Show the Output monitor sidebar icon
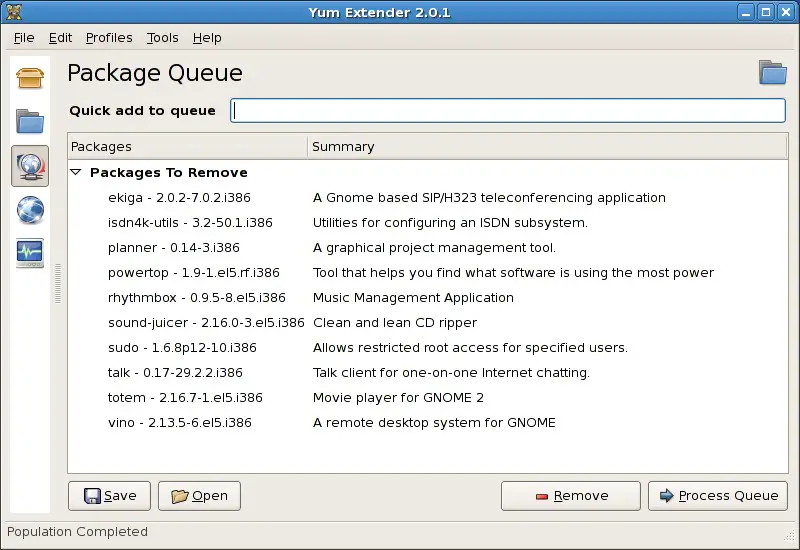This screenshot has width=800, height=550. (30, 253)
